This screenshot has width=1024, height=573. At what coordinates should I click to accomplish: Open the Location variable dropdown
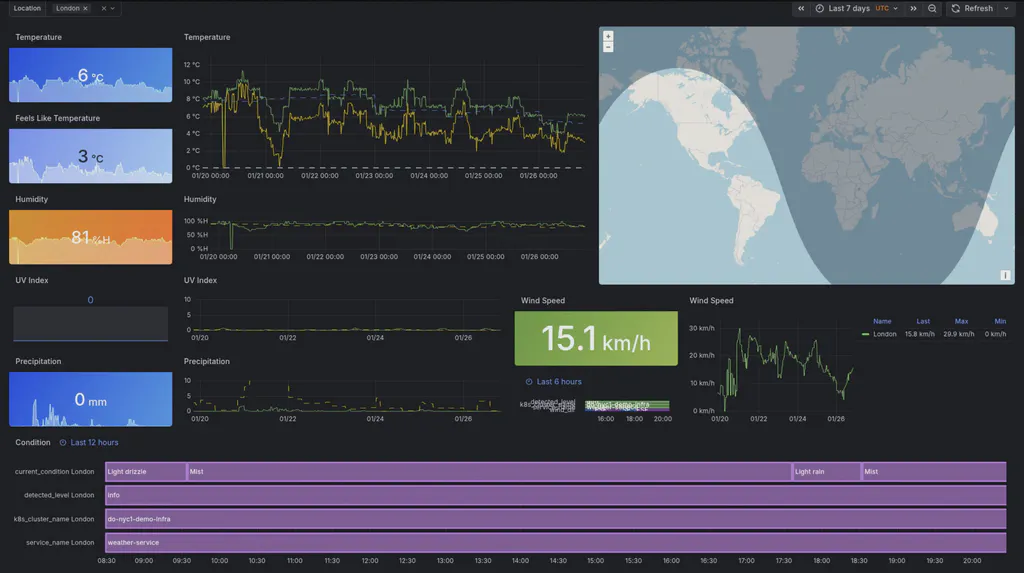click(113, 8)
